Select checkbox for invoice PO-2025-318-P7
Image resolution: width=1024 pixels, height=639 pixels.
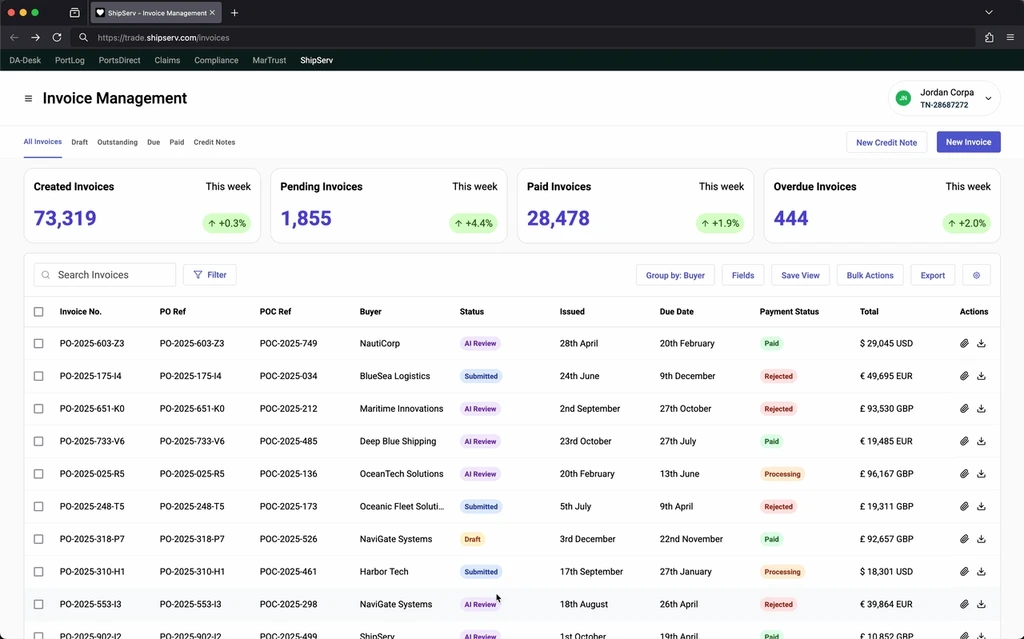[39, 539]
